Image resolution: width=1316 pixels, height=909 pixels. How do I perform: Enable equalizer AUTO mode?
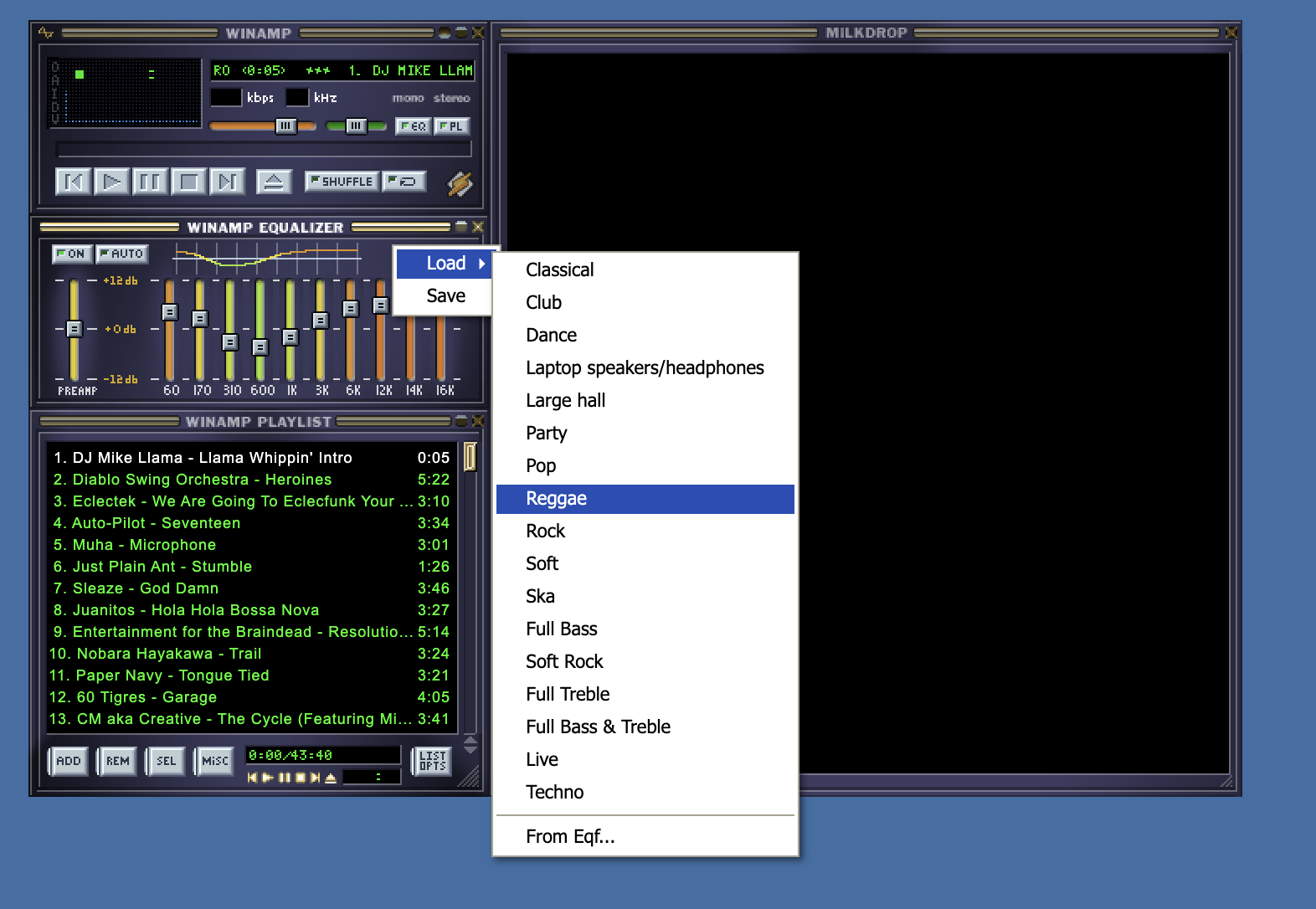[122, 254]
